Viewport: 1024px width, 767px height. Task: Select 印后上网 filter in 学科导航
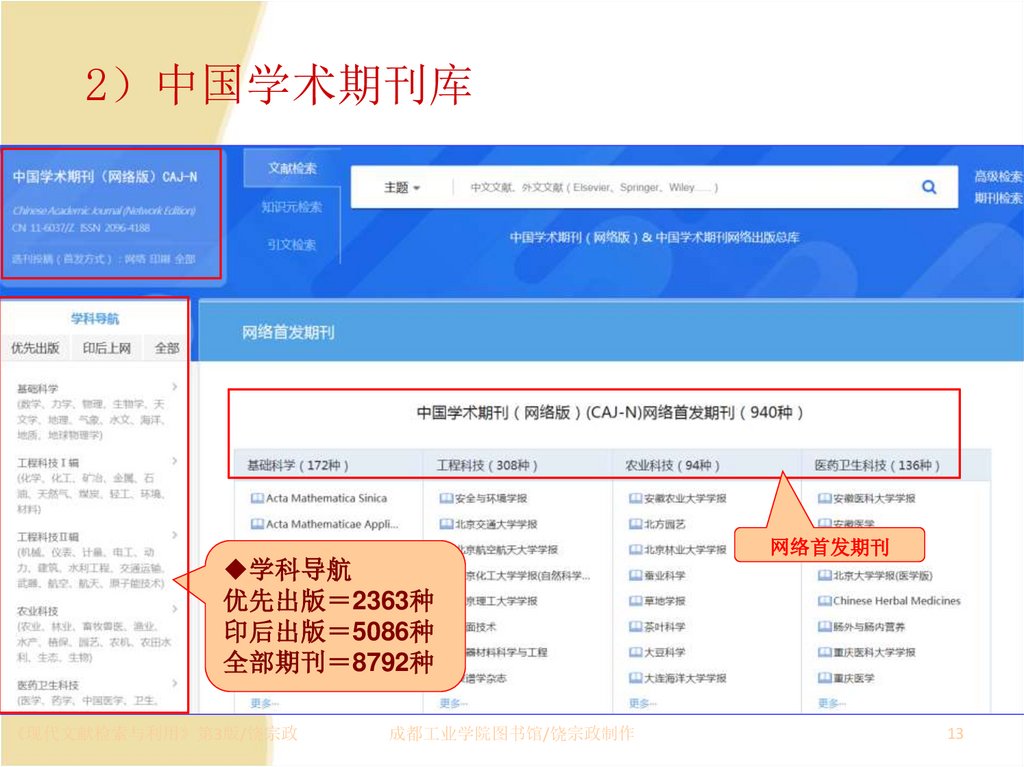(107, 349)
